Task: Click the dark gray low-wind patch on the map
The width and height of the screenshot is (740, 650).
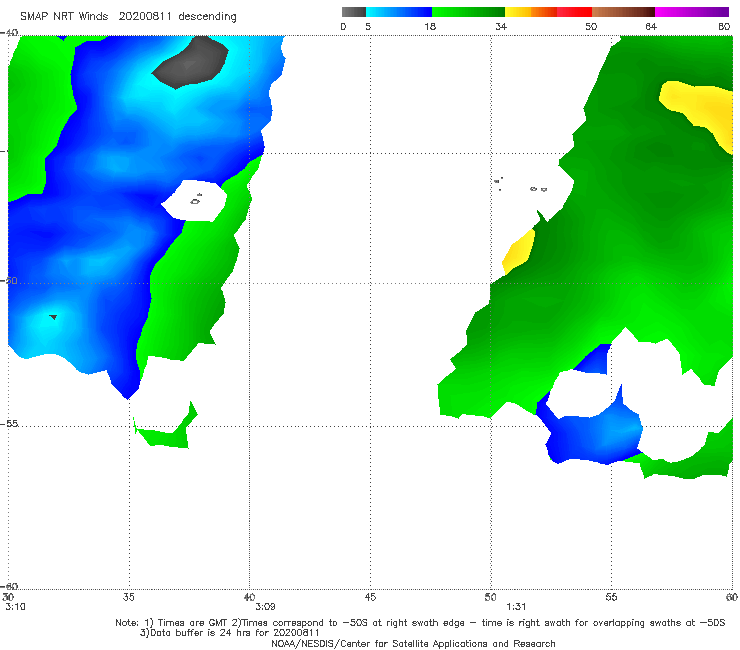Action: click(190, 63)
